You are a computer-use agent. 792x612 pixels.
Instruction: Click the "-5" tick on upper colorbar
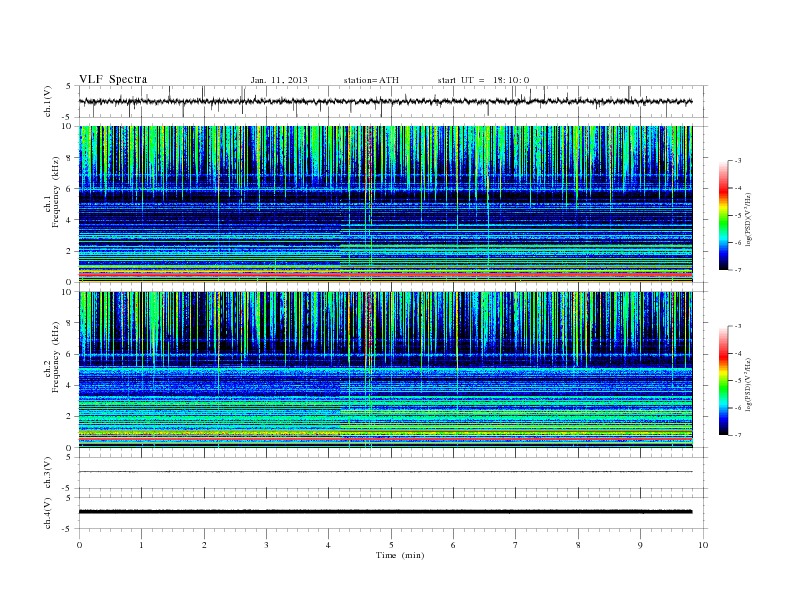click(x=738, y=216)
